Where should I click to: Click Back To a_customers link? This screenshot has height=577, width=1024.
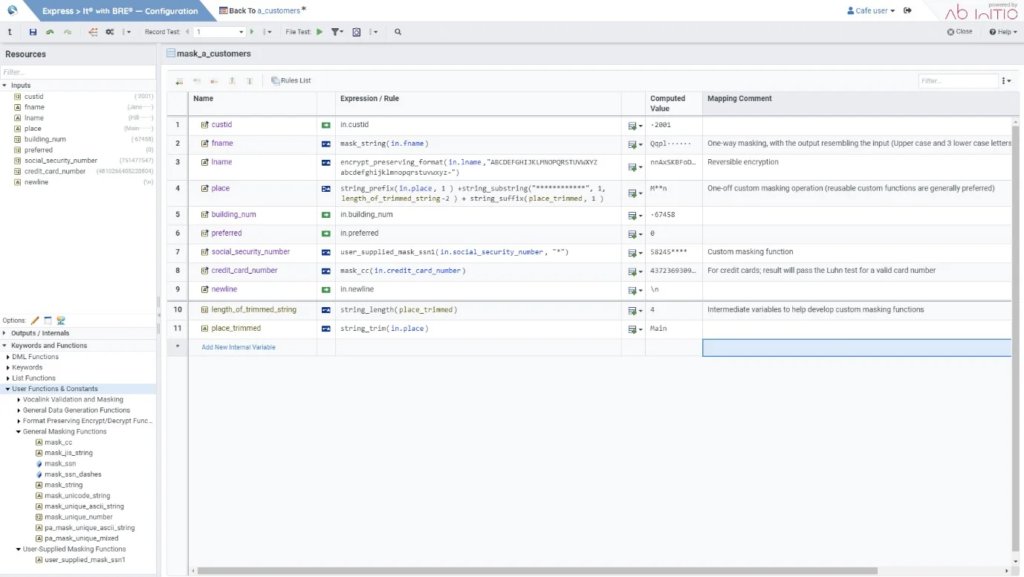[263, 10]
